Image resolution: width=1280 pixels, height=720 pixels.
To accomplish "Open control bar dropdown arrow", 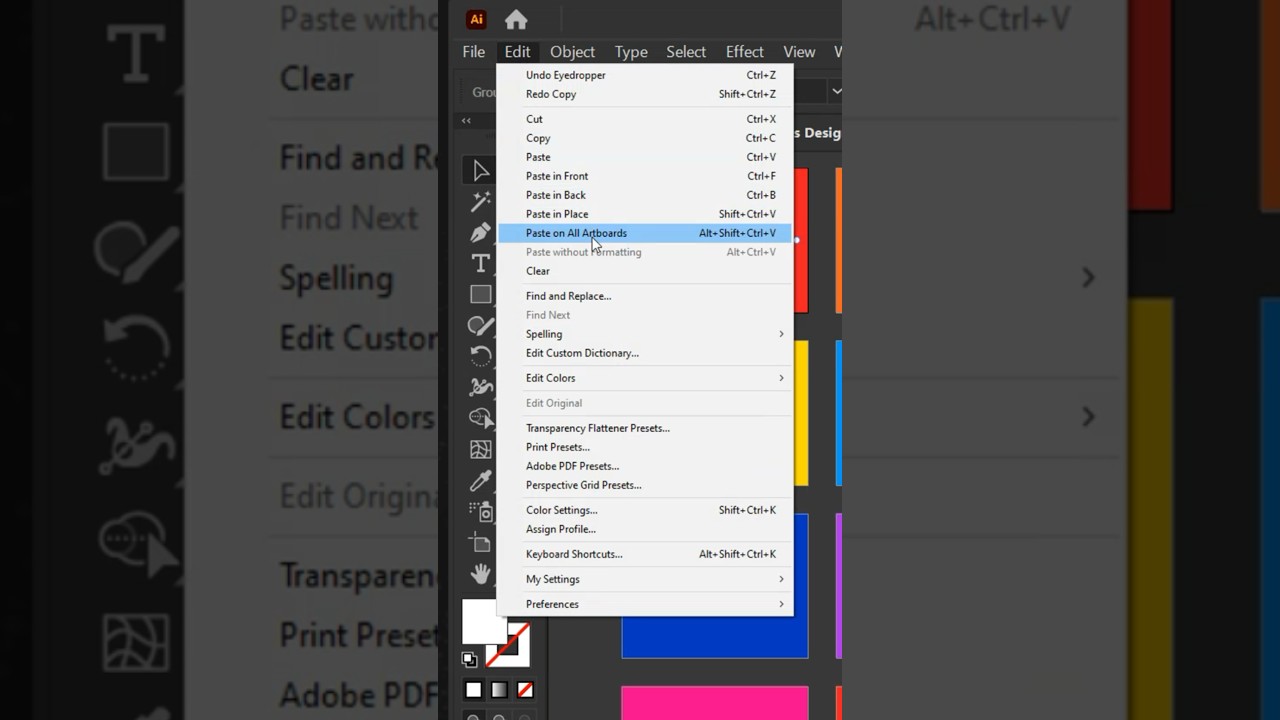I will coord(836,91).
